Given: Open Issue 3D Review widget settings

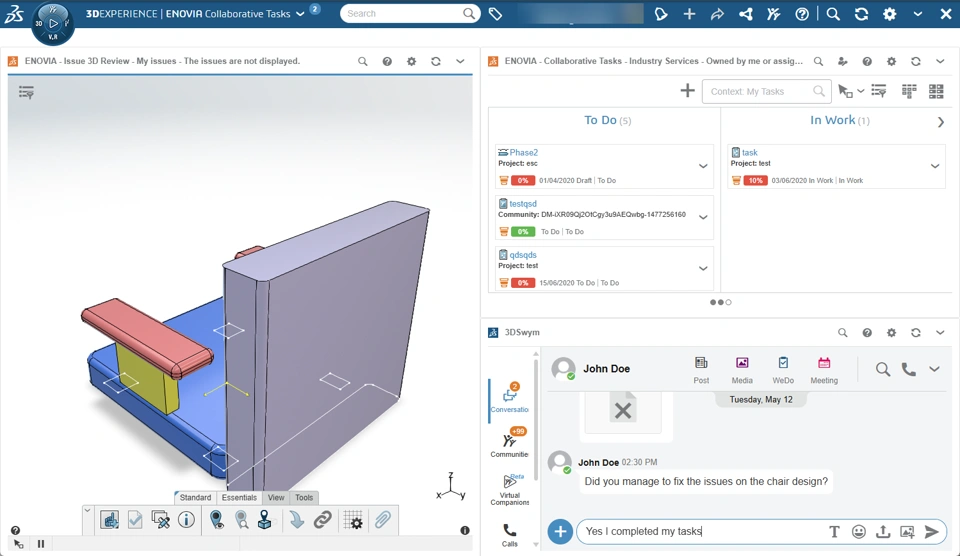Looking at the screenshot, I should (411, 61).
